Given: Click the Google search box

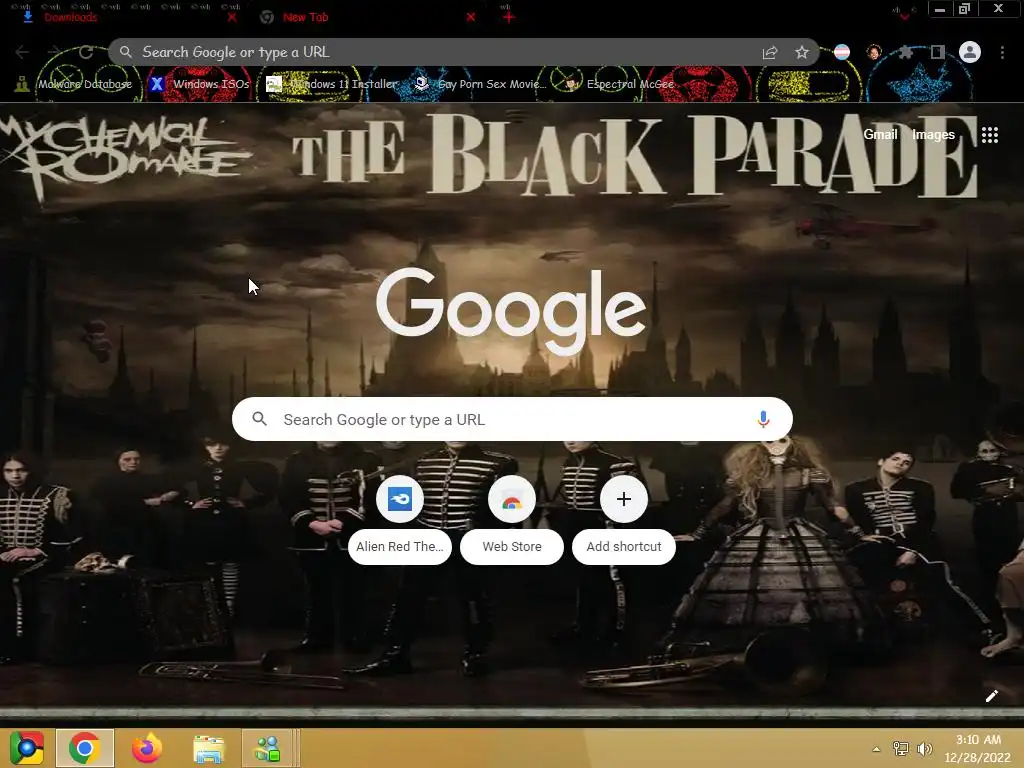Looking at the screenshot, I should 512,419.
